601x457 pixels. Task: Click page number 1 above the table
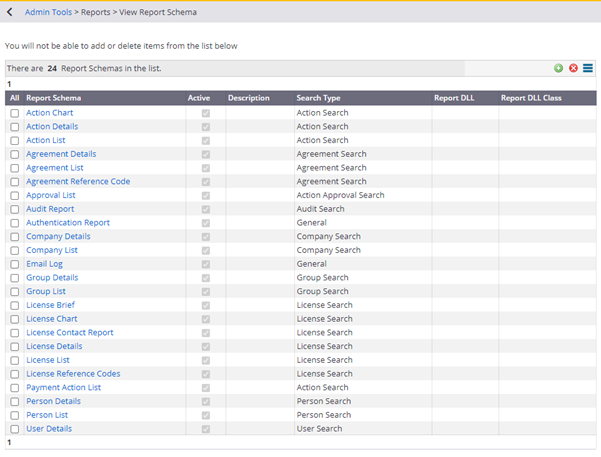coord(9,84)
